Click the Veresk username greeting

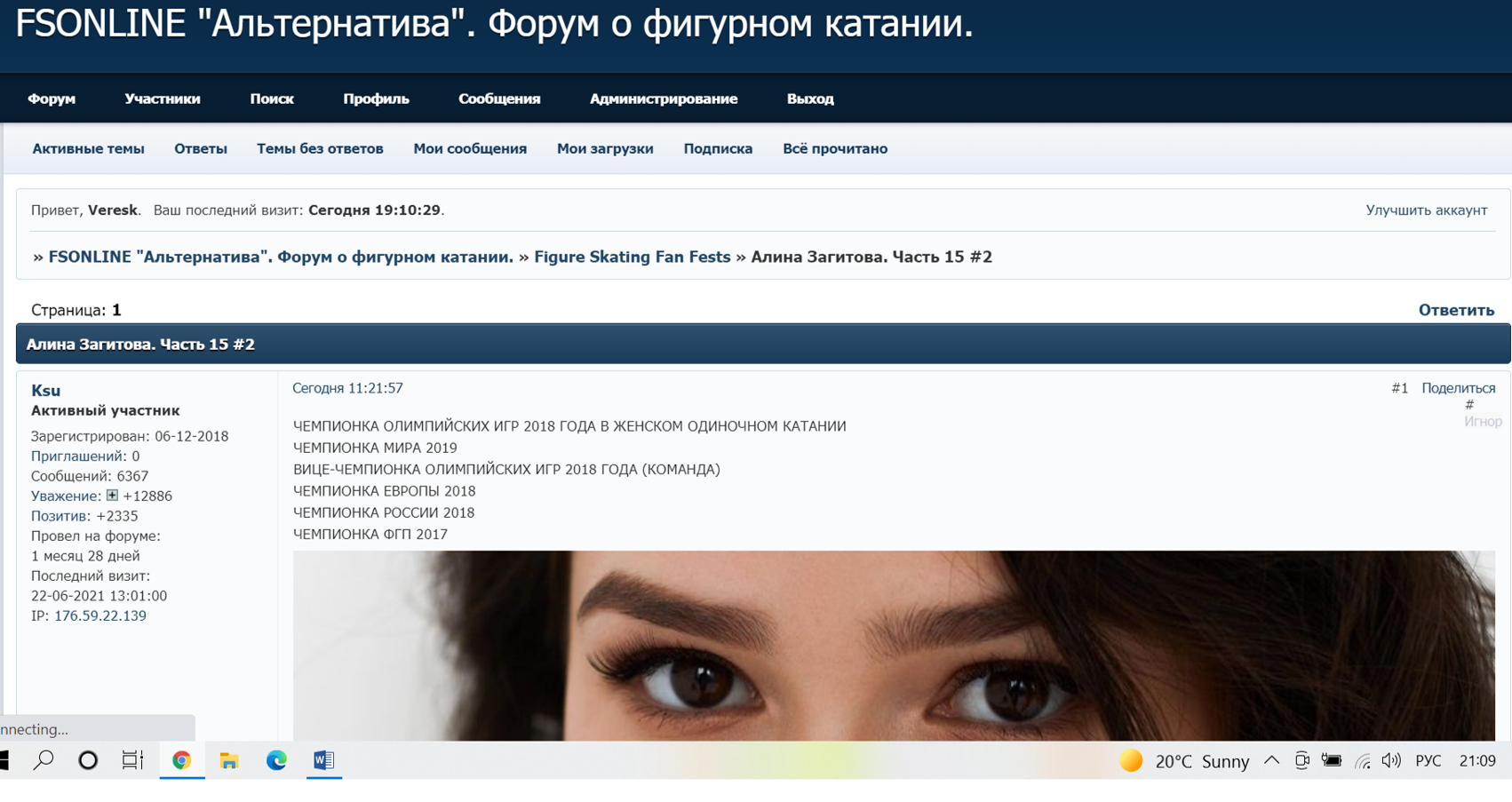click(x=112, y=210)
